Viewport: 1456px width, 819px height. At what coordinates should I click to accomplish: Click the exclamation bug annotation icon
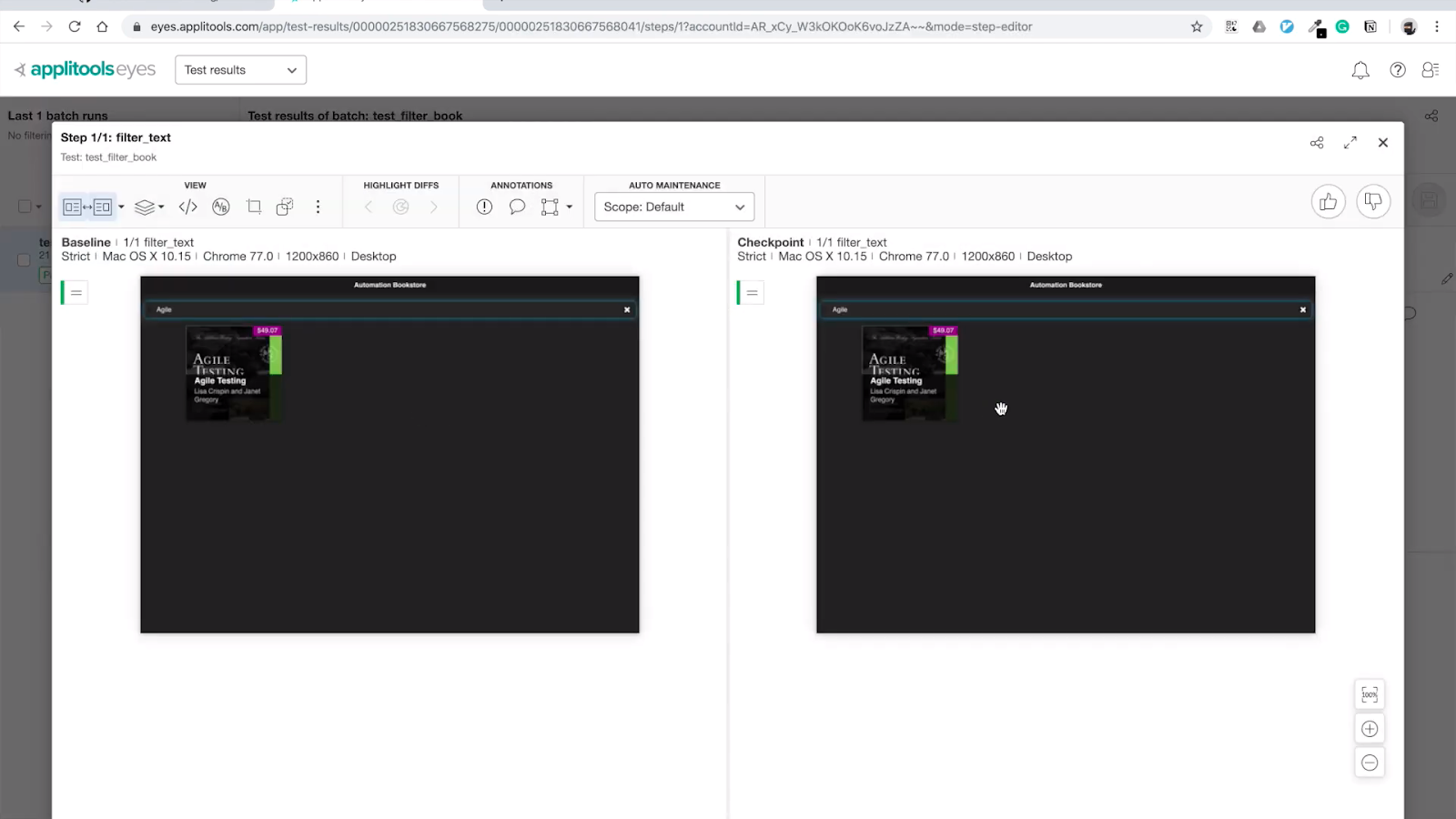coord(484,207)
